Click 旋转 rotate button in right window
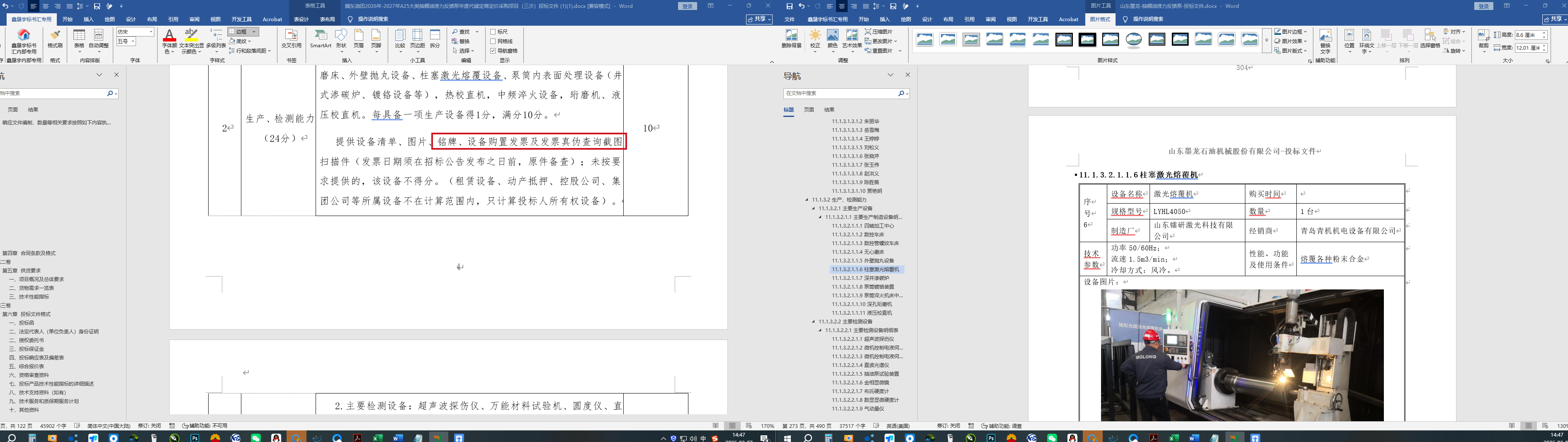Screen dimensions: 1568x442 point(1454,51)
